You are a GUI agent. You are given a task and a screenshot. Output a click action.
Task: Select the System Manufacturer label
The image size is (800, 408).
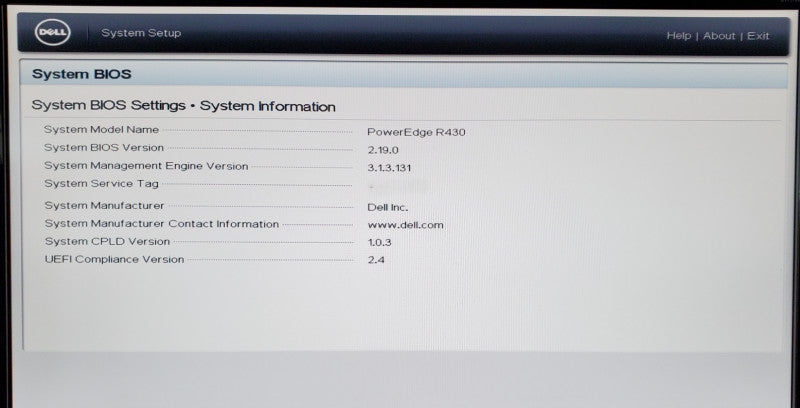tap(104, 206)
